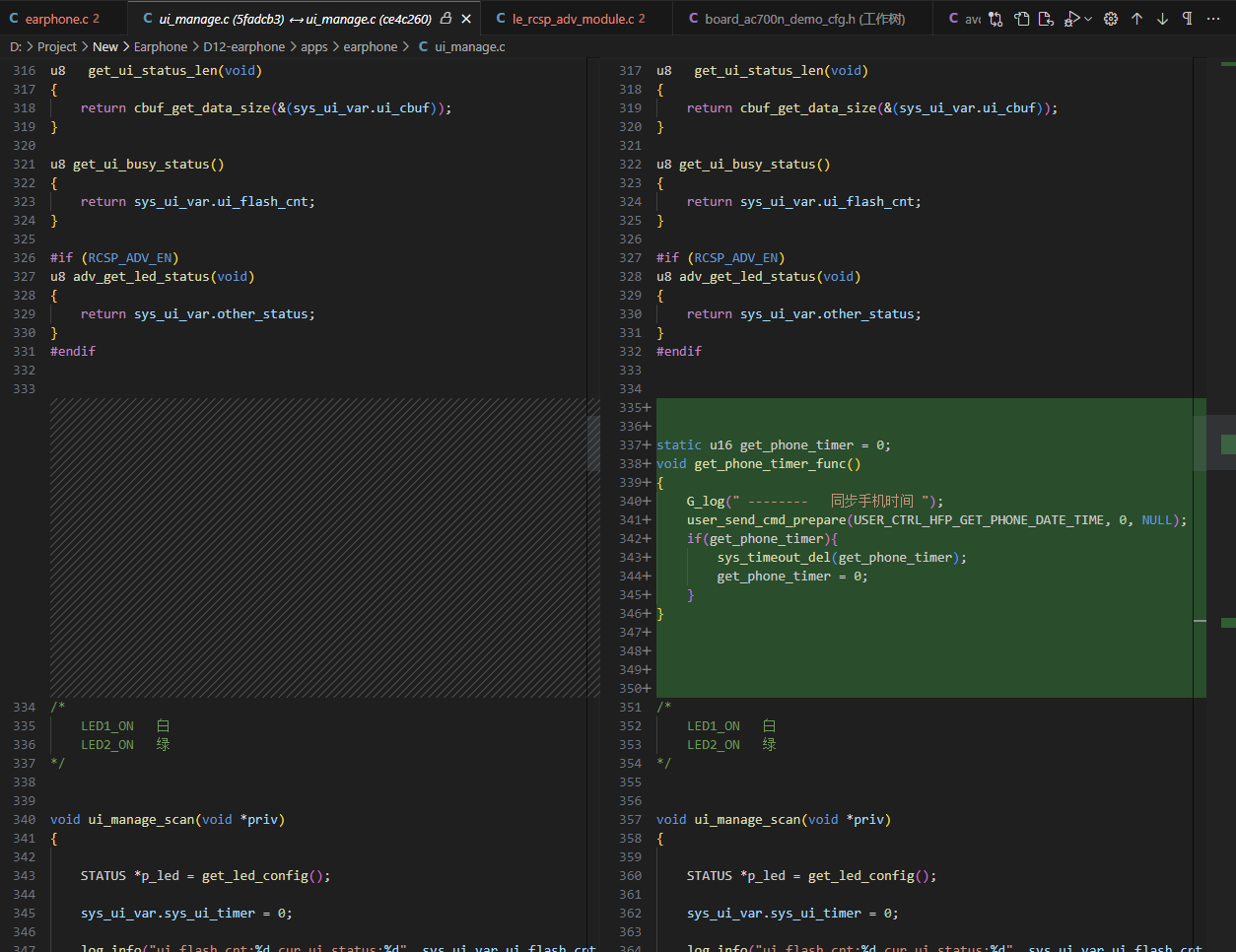Click left pane #if (RCSP_ADV_EN) line 326

(114, 257)
